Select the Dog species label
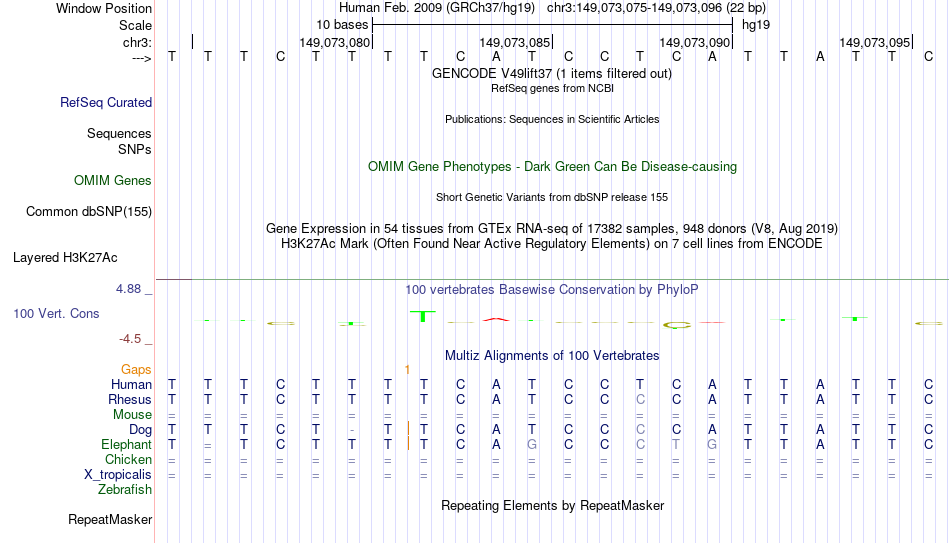950x543 pixels. coord(140,430)
